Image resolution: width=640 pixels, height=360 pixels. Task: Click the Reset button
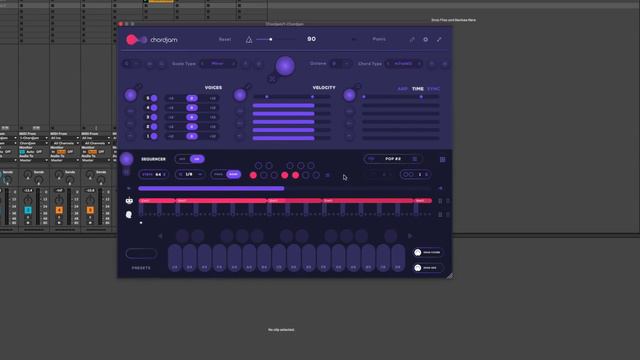(x=225, y=40)
